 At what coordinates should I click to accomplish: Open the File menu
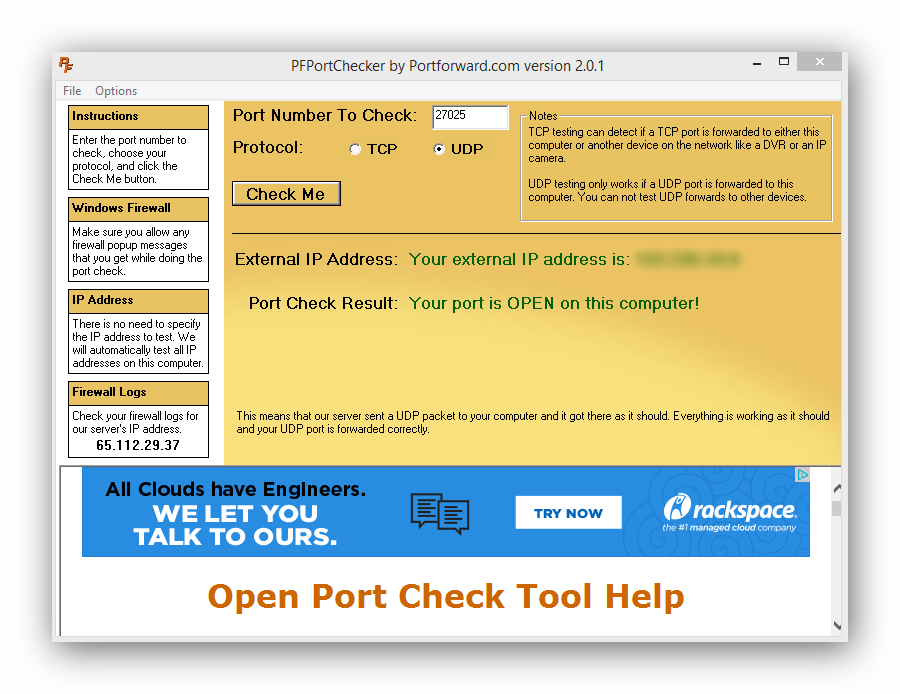coord(72,91)
